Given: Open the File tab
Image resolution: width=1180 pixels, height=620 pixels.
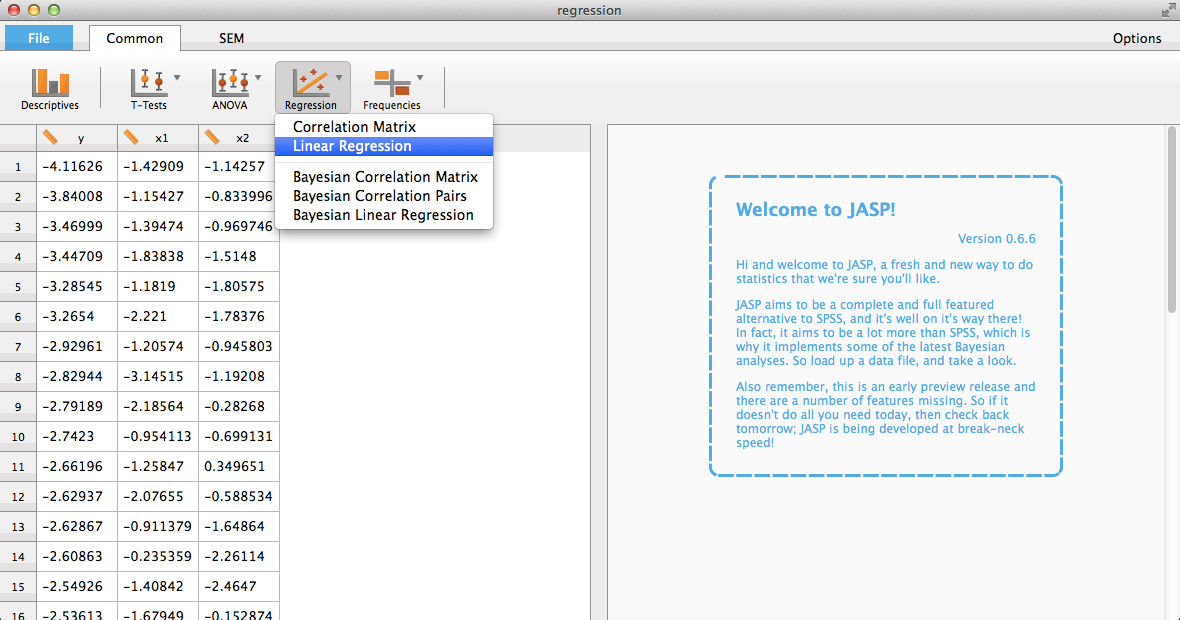Looking at the screenshot, I should tap(39, 38).
